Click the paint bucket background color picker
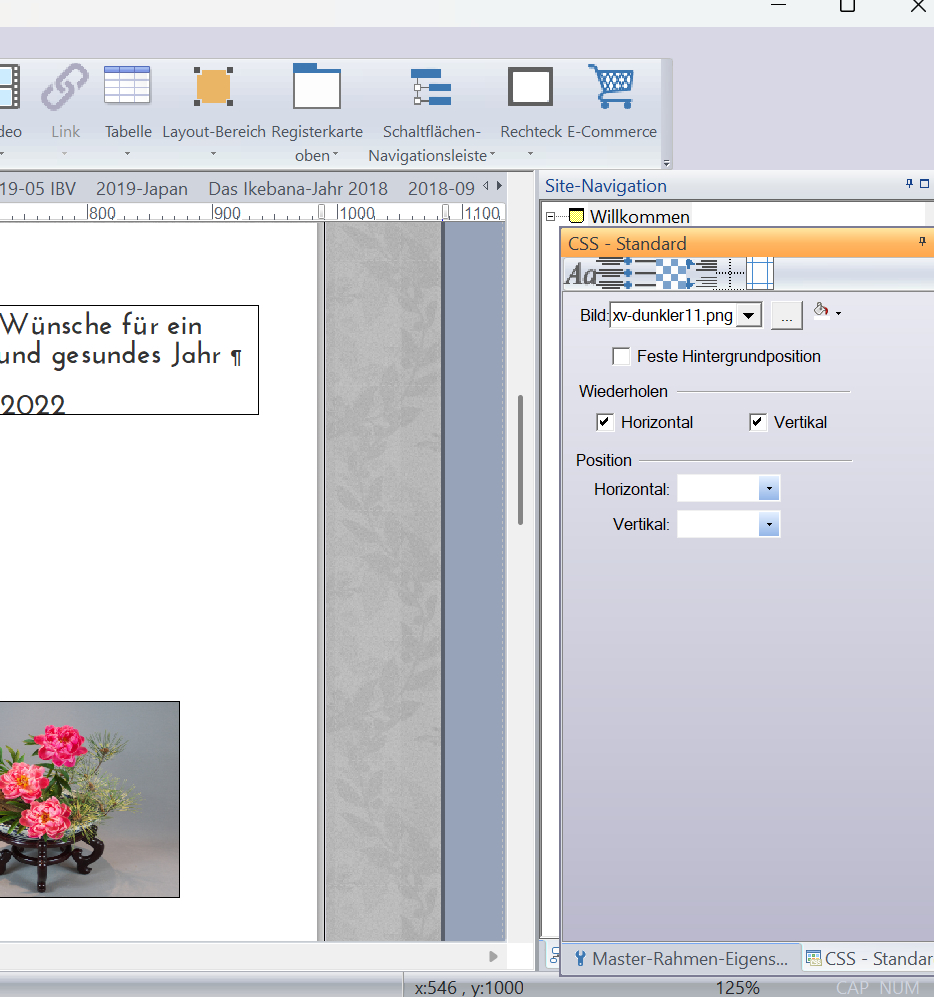This screenshot has height=997, width=934. [x=821, y=312]
